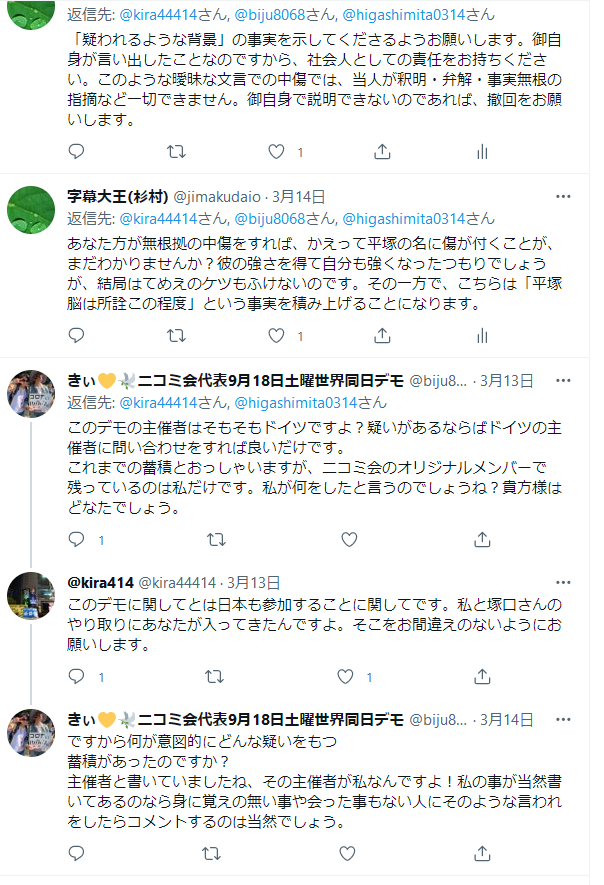
Task: Click きぃ's avatar on the 3月13日 tweet
Action: coord(31,393)
